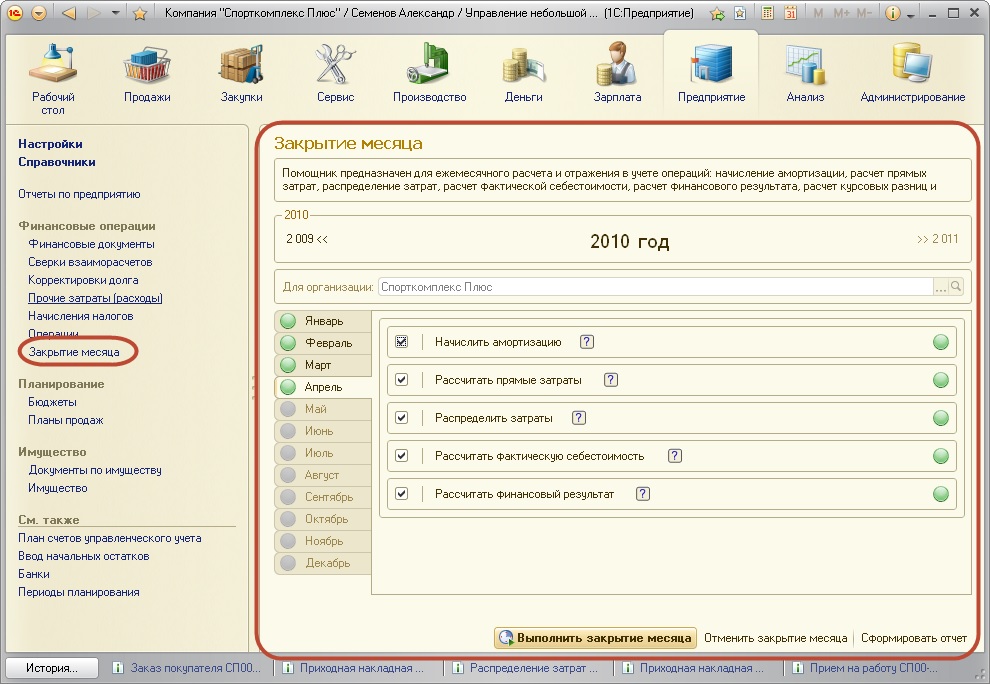The height and width of the screenshot is (684, 990).
Task: Open the Закупки section
Action: coord(241,73)
